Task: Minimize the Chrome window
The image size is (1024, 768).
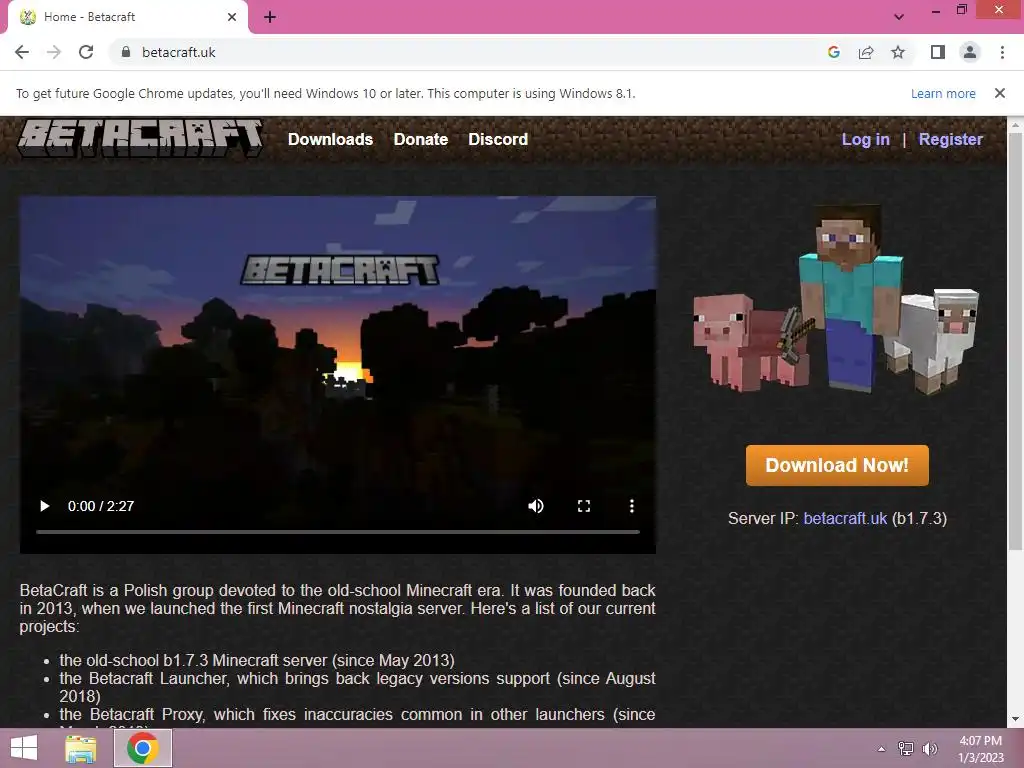Action: pyautogui.click(x=936, y=10)
